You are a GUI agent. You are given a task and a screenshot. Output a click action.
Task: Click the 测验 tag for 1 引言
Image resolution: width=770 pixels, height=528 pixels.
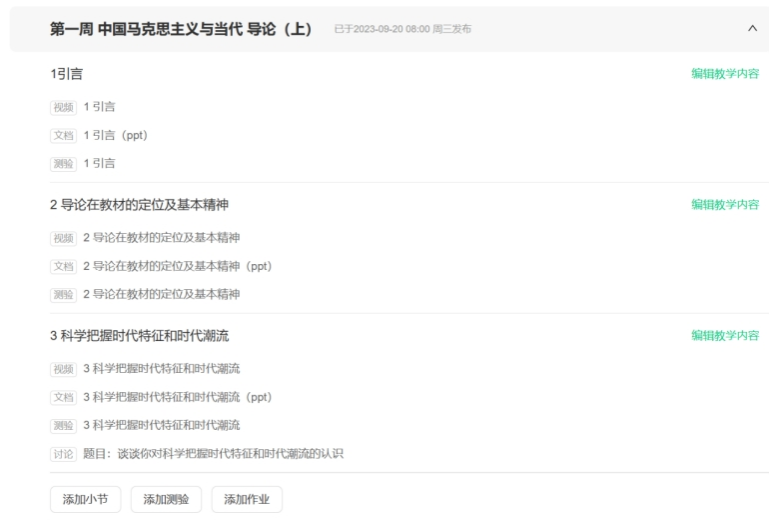[x=63, y=163]
